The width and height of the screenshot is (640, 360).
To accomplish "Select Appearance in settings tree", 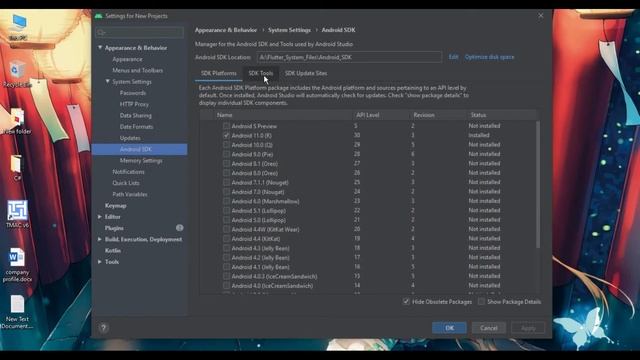I will coord(127,59).
